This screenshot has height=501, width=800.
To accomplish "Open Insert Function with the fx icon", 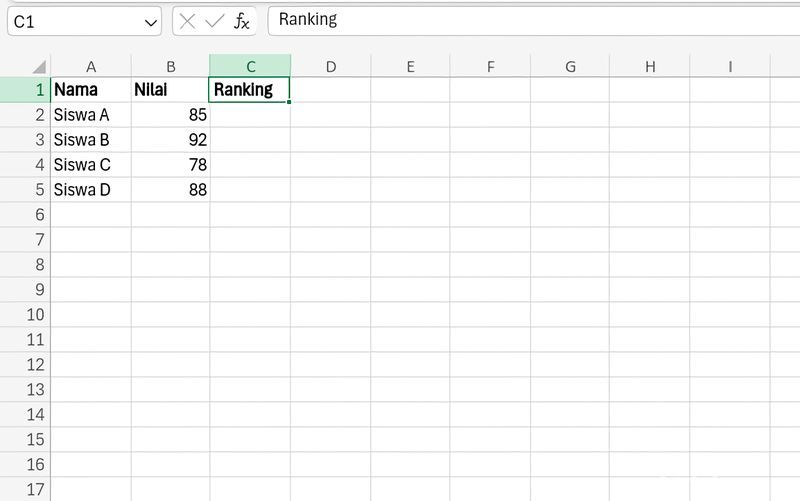I will [241, 21].
